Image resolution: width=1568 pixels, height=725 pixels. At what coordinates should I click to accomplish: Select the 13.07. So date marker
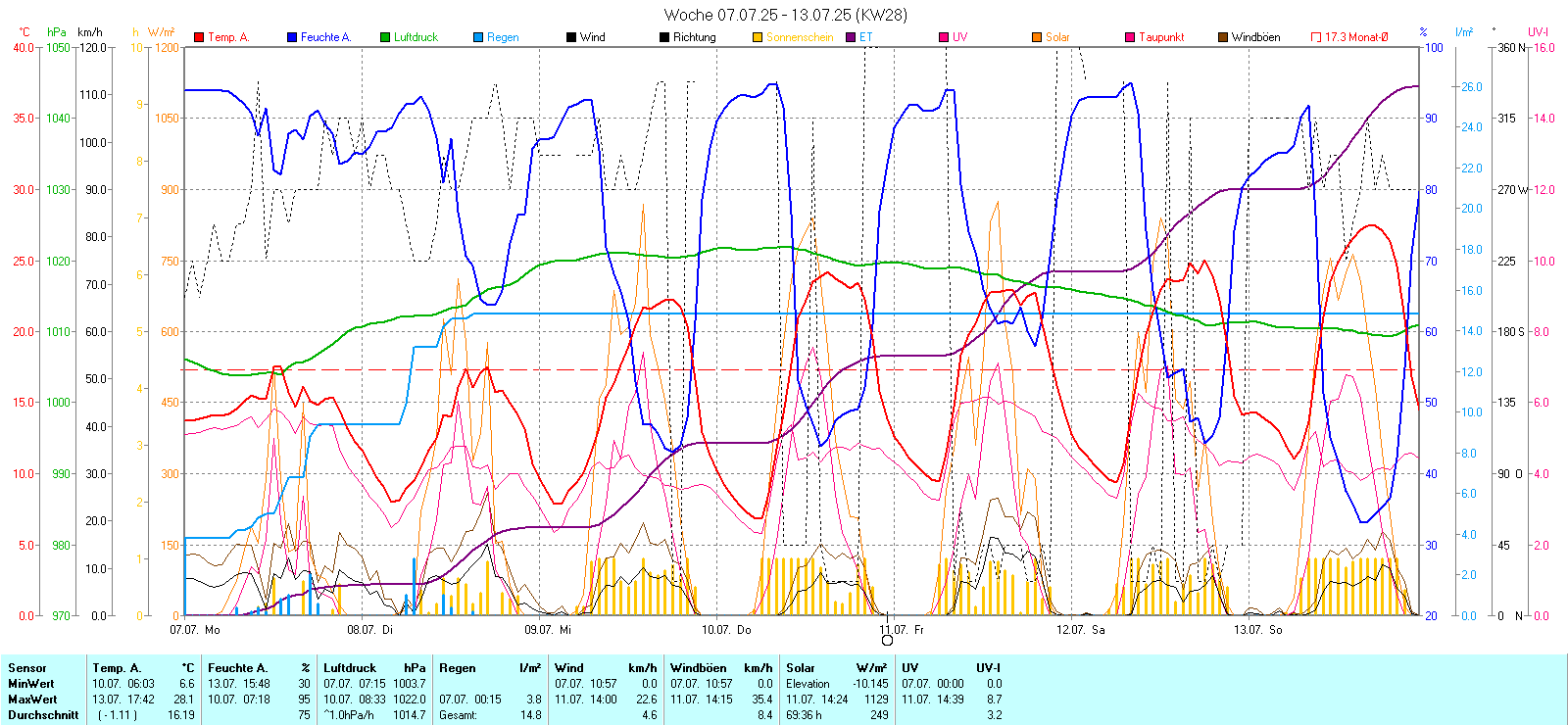tap(1257, 630)
